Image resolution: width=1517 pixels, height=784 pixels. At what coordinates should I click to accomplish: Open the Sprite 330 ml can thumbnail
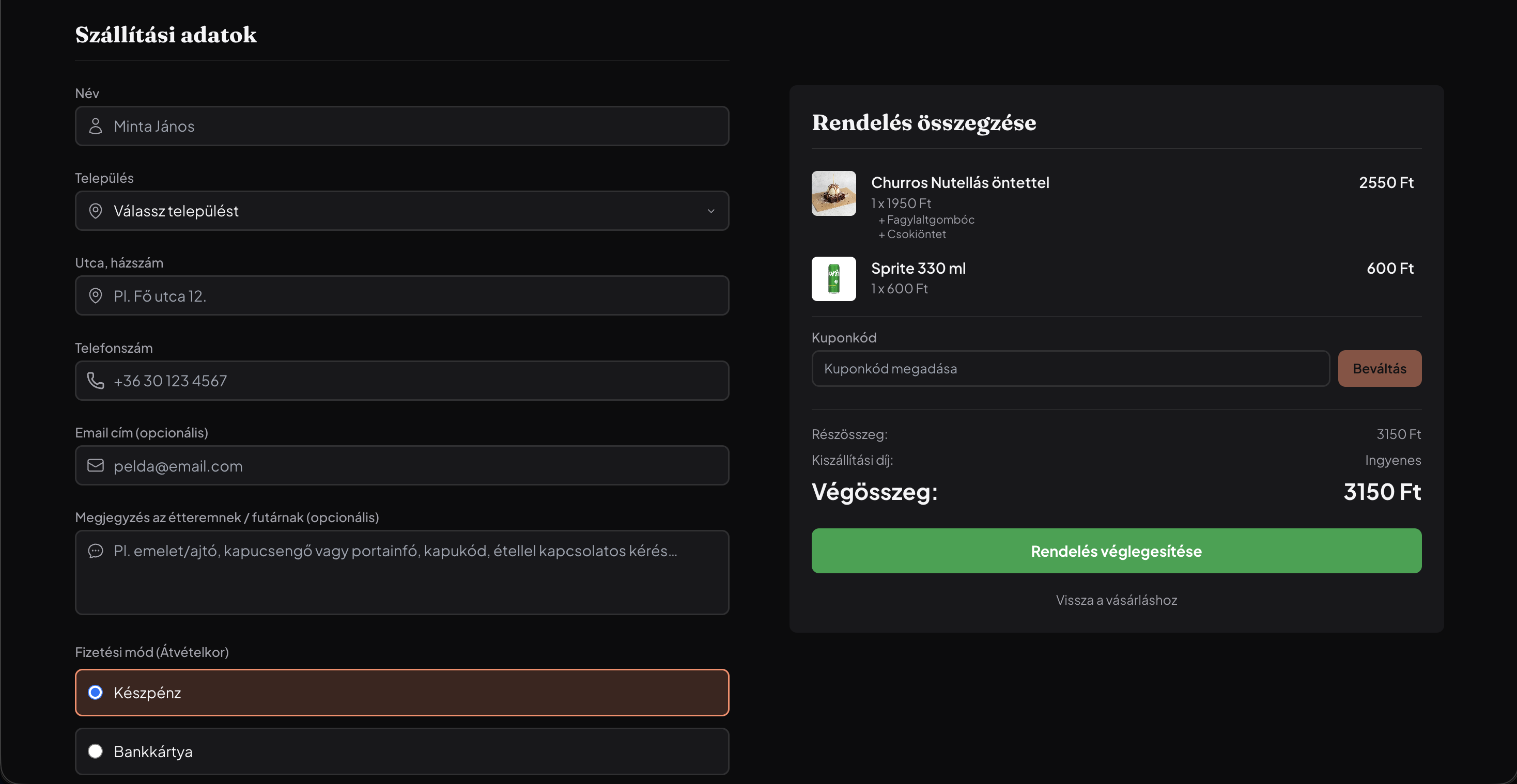[833, 279]
